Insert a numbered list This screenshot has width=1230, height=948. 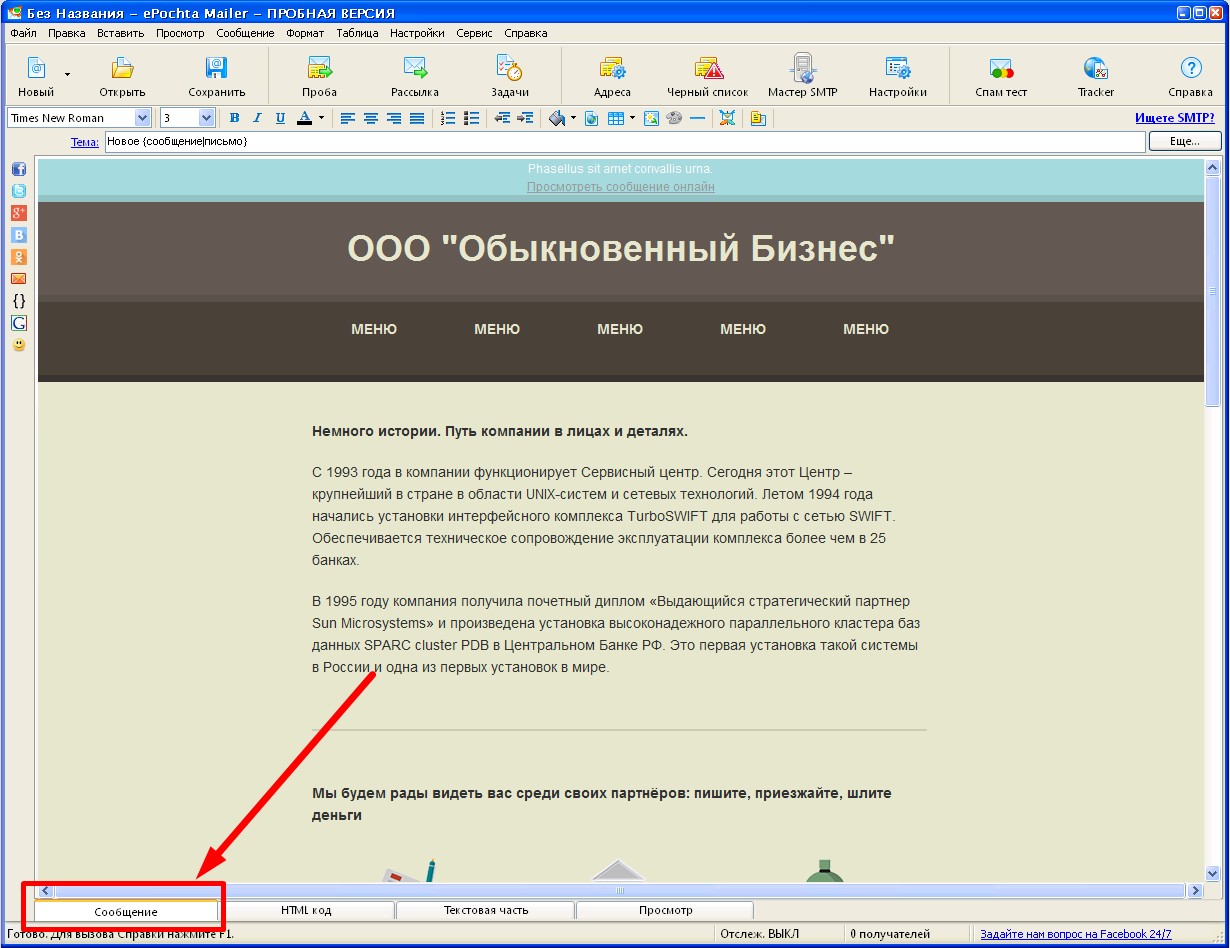tap(449, 118)
